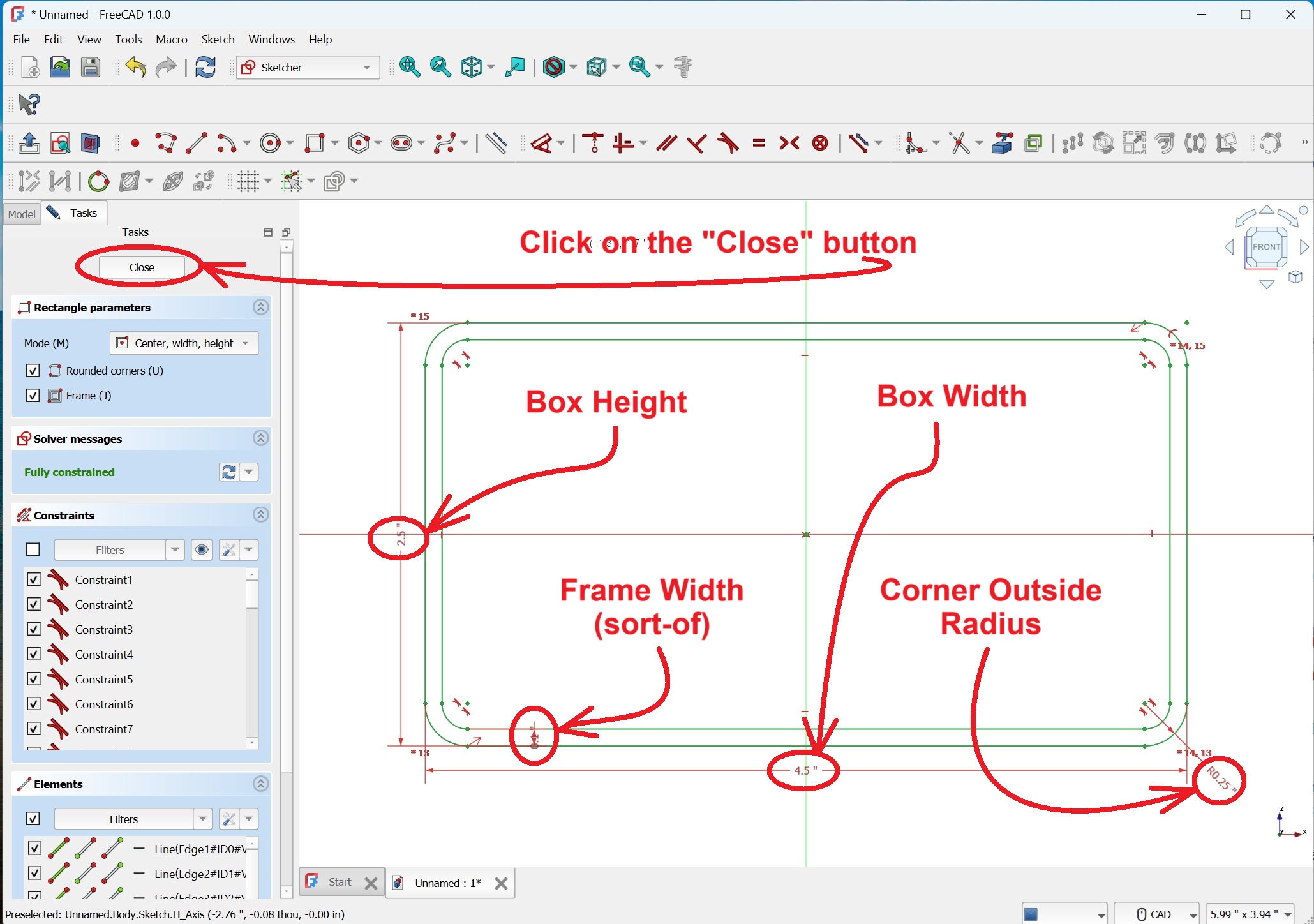
Task: Click the Undo arrow icon
Action: [x=135, y=67]
